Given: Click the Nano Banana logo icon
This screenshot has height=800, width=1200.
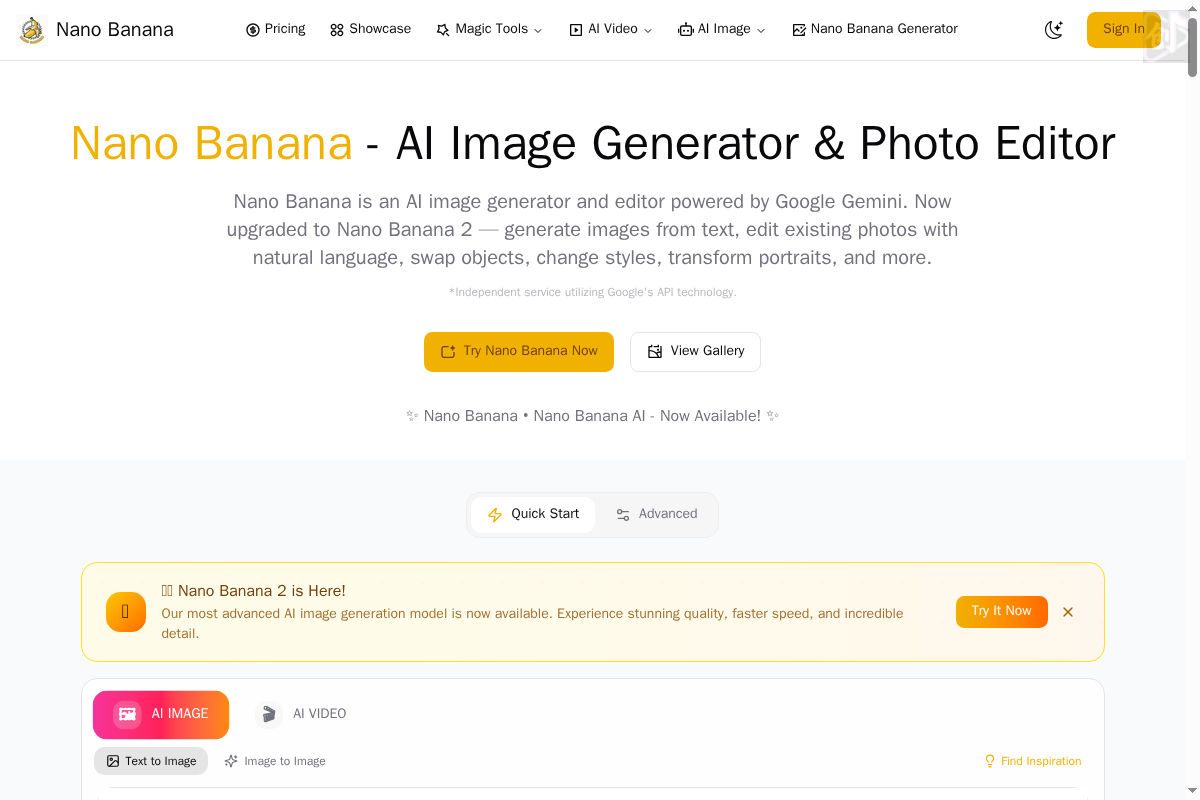Looking at the screenshot, I should click(32, 30).
